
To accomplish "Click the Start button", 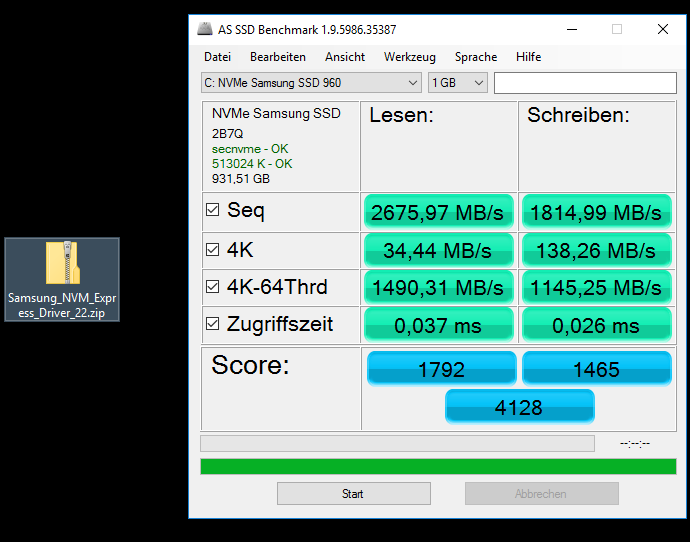I will click(354, 494).
